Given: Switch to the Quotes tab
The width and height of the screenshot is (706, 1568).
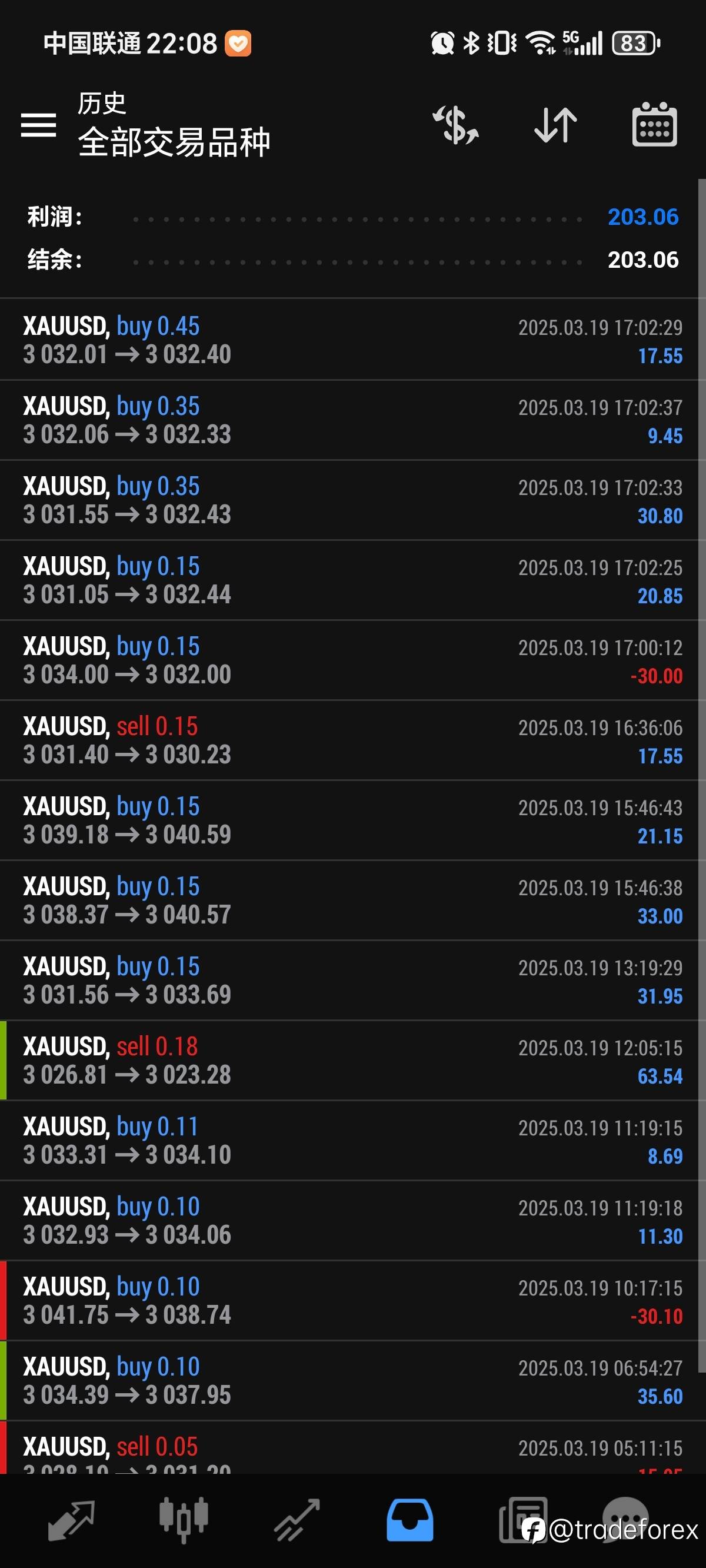Looking at the screenshot, I should 71,1520.
